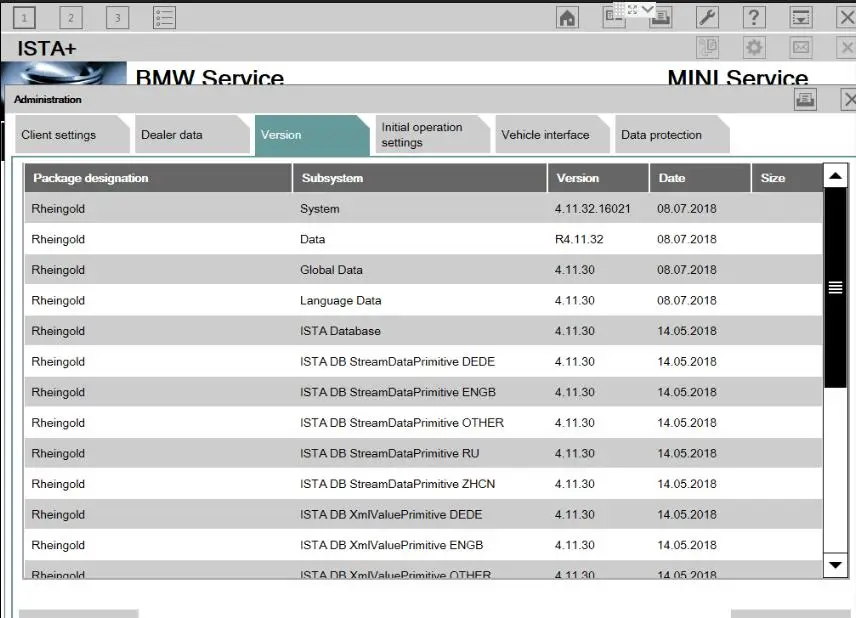
Task: Select the Global Data row
Action: coord(423,270)
